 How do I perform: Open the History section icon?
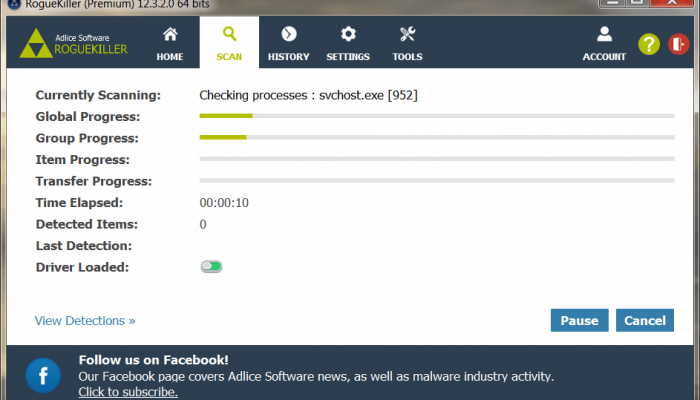point(288,35)
